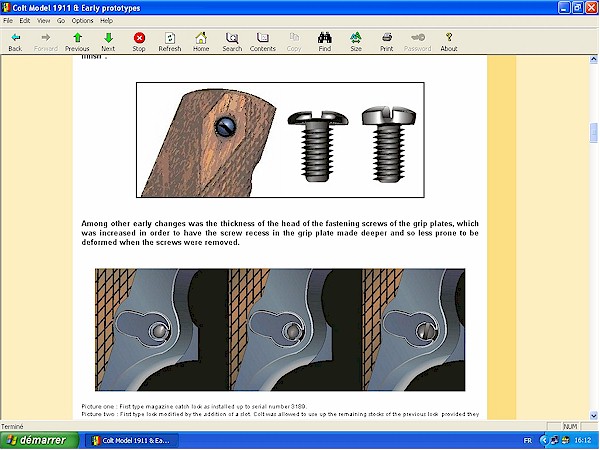Open the Help menu

point(106,21)
